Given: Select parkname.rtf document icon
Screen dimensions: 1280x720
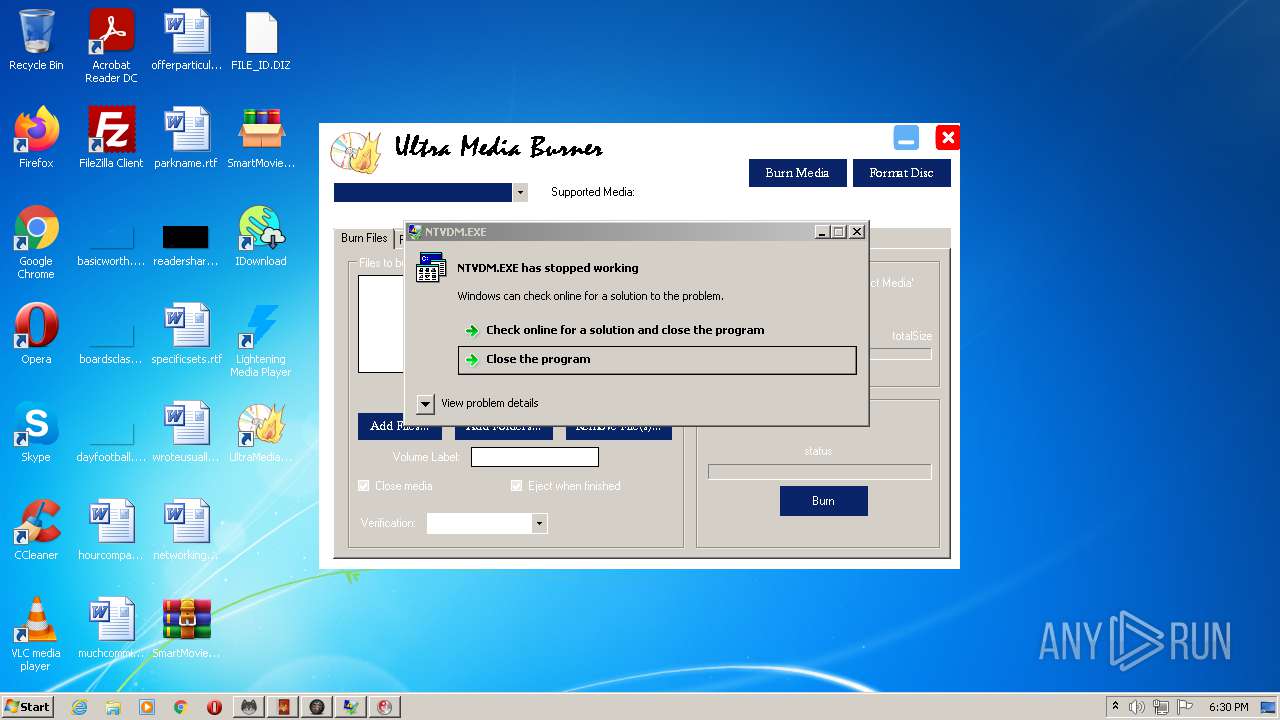Looking at the screenshot, I should point(187,138).
